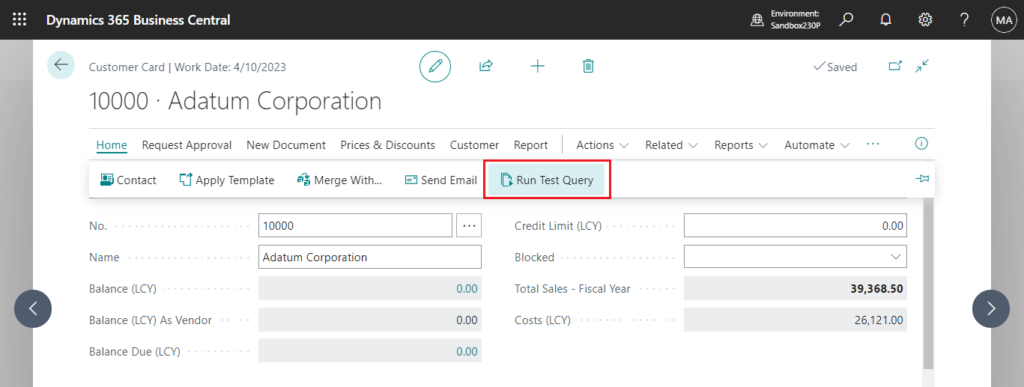Go to previous record arrow
Image resolution: width=1024 pixels, height=387 pixels.
pos(33,308)
